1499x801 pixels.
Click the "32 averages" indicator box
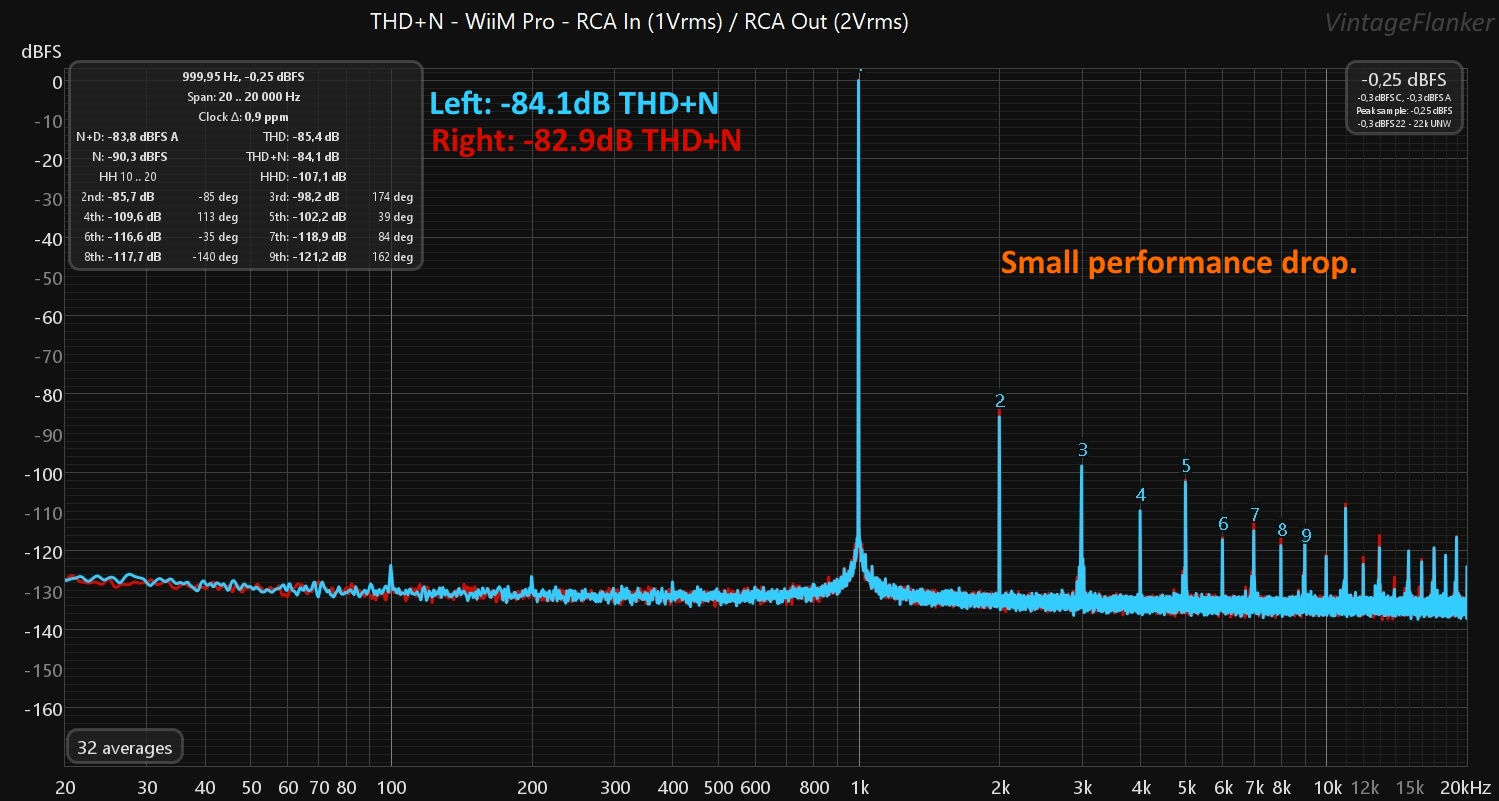point(125,747)
